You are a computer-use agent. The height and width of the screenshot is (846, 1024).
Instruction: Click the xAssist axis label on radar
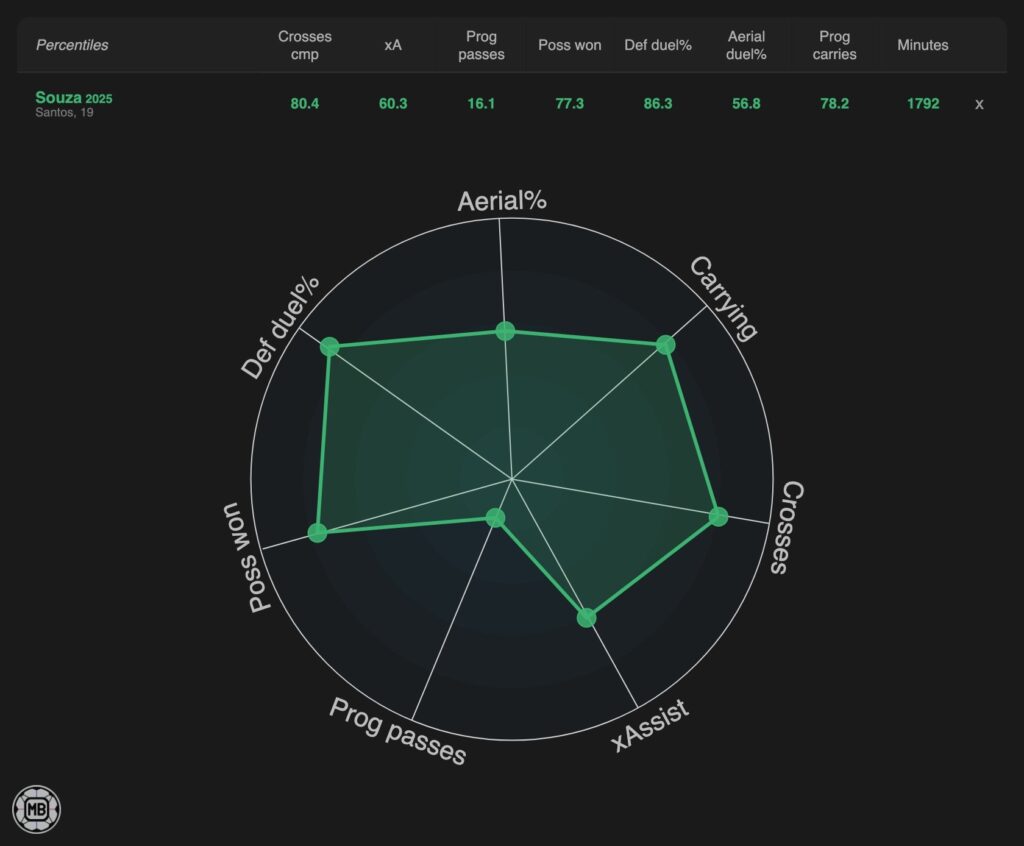(x=650, y=726)
